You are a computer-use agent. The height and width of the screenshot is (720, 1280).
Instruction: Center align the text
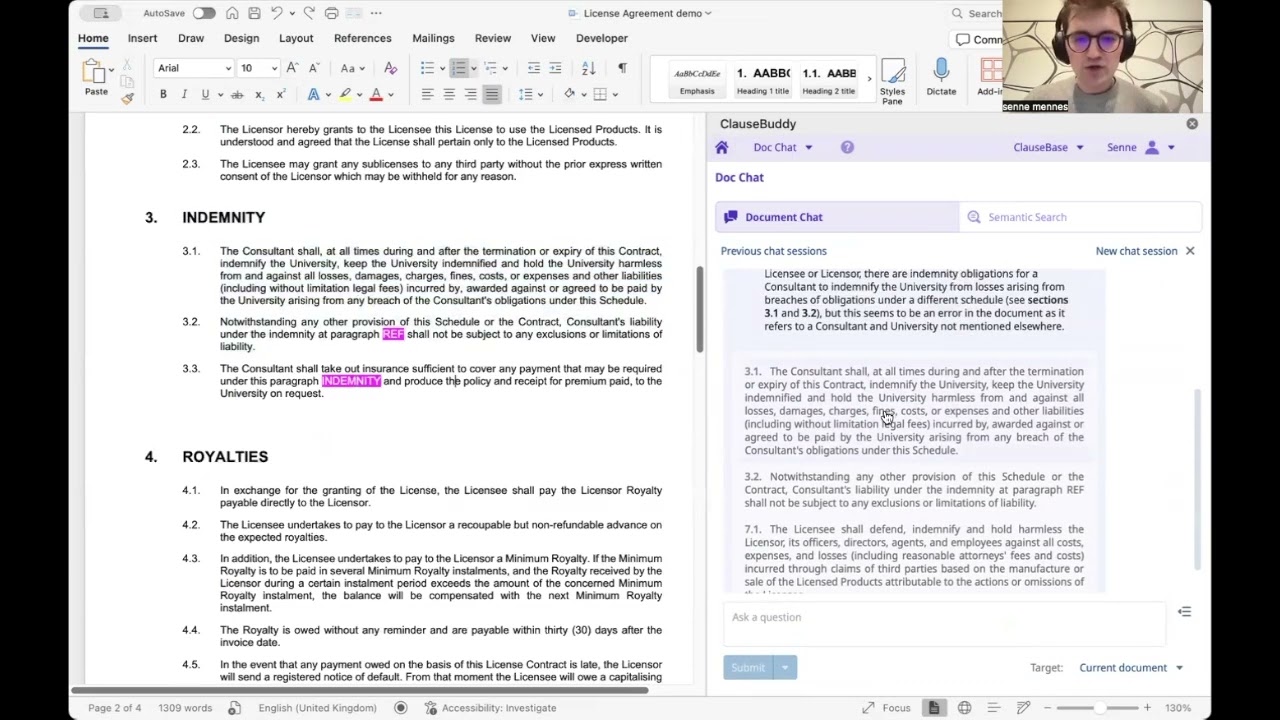click(x=449, y=94)
